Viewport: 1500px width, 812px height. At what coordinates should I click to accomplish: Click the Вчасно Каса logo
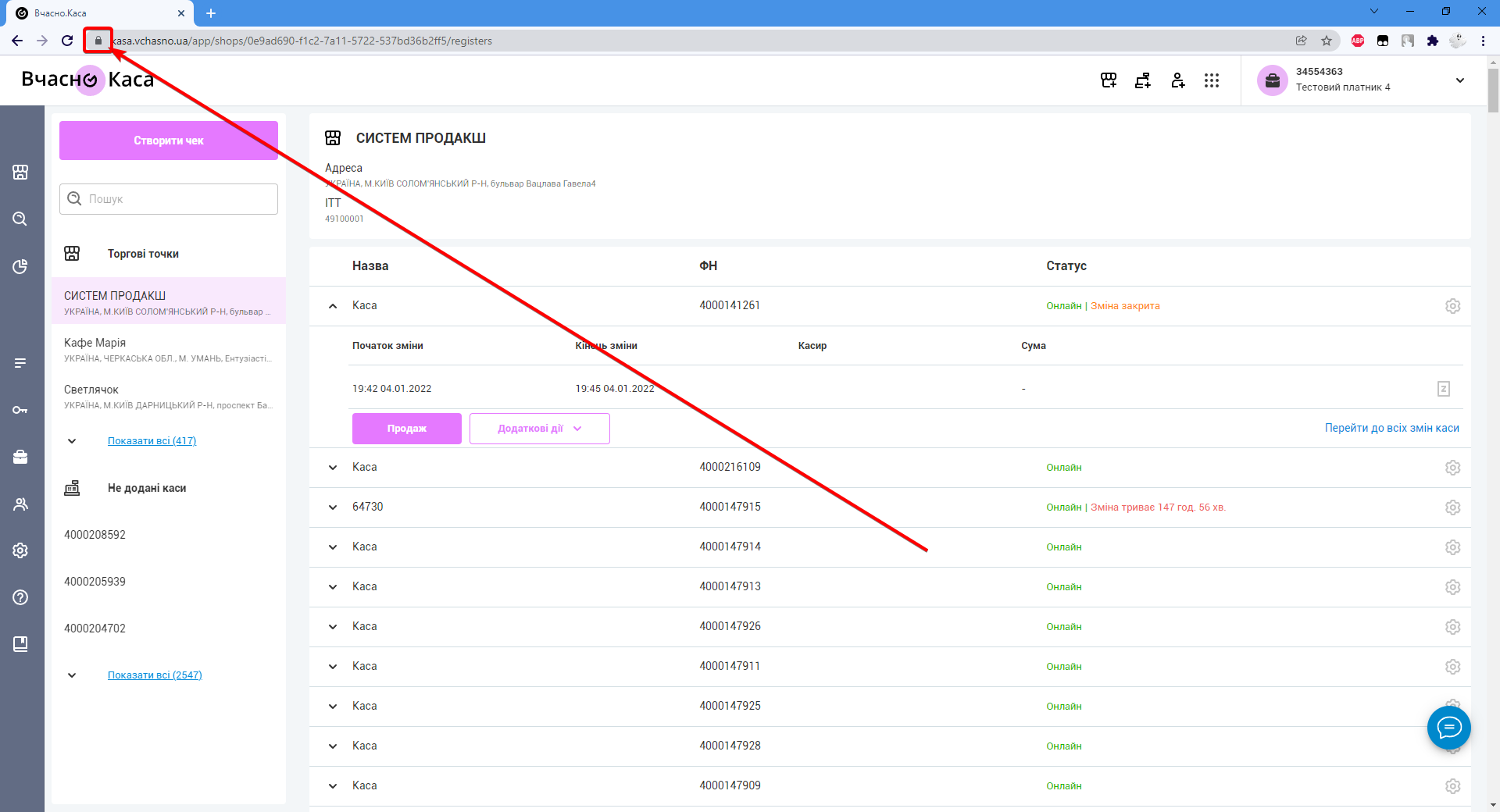[x=87, y=80]
